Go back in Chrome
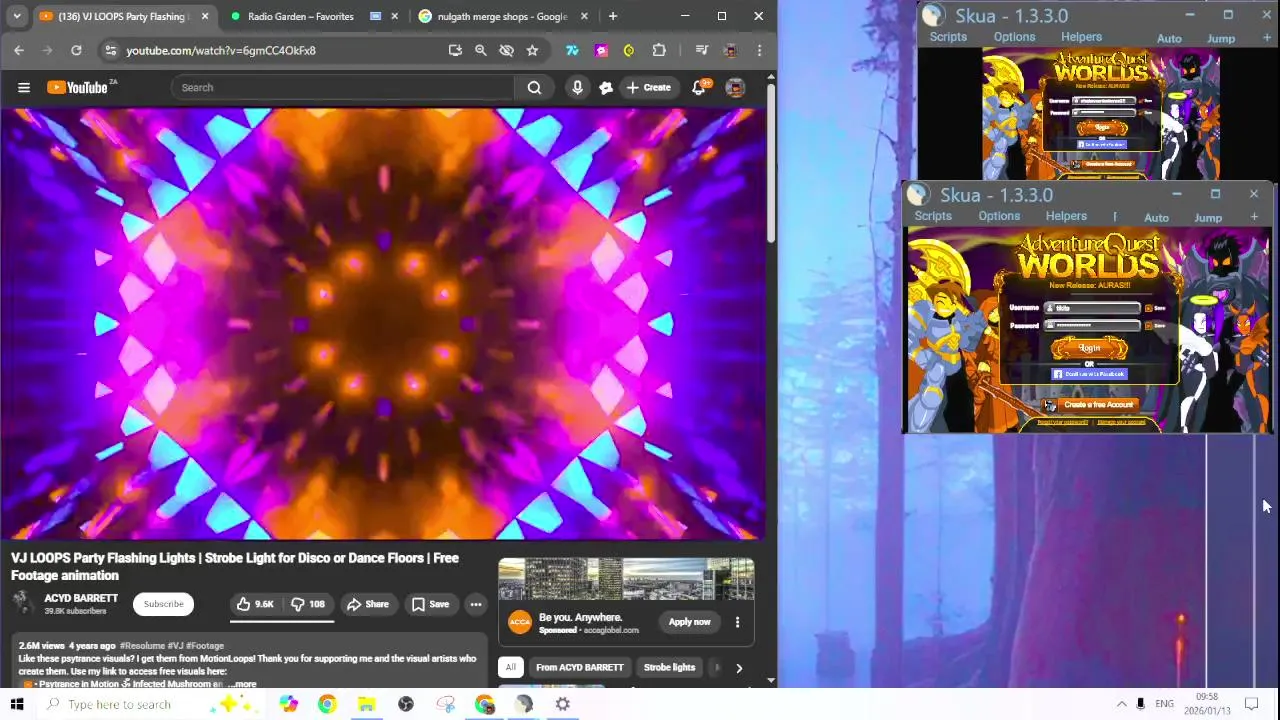This screenshot has height=720, width=1280. [19, 50]
